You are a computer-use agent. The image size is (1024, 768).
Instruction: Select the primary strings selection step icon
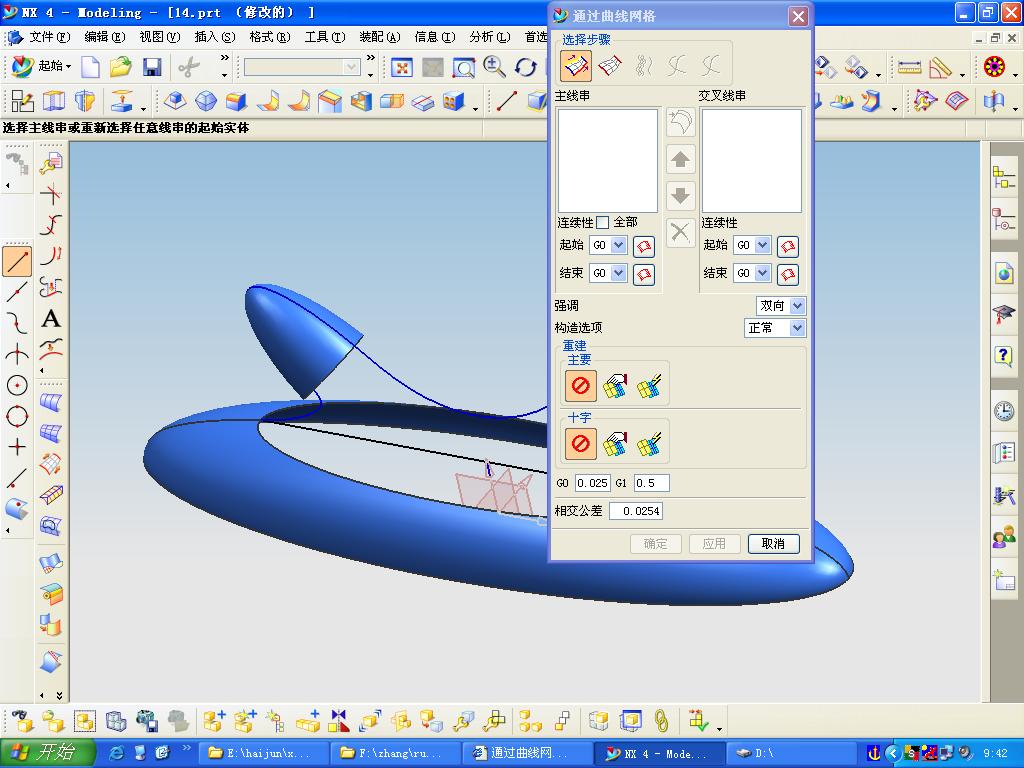pos(576,65)
